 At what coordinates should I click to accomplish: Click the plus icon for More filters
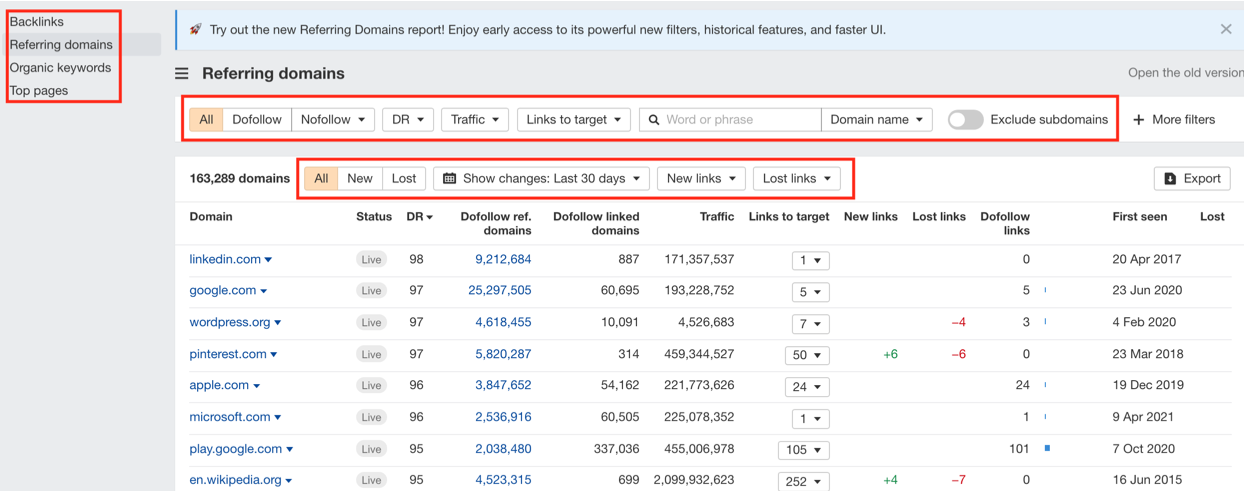[1138, 120]
